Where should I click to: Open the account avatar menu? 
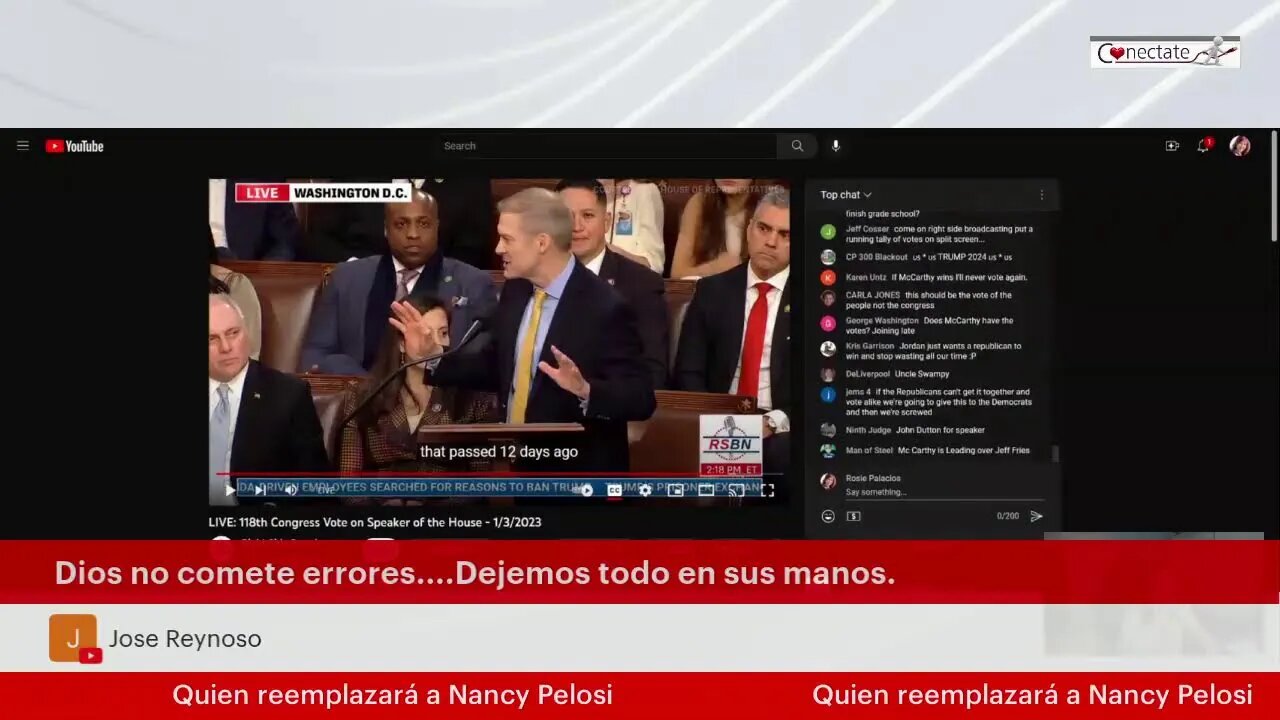[1240, 146]
